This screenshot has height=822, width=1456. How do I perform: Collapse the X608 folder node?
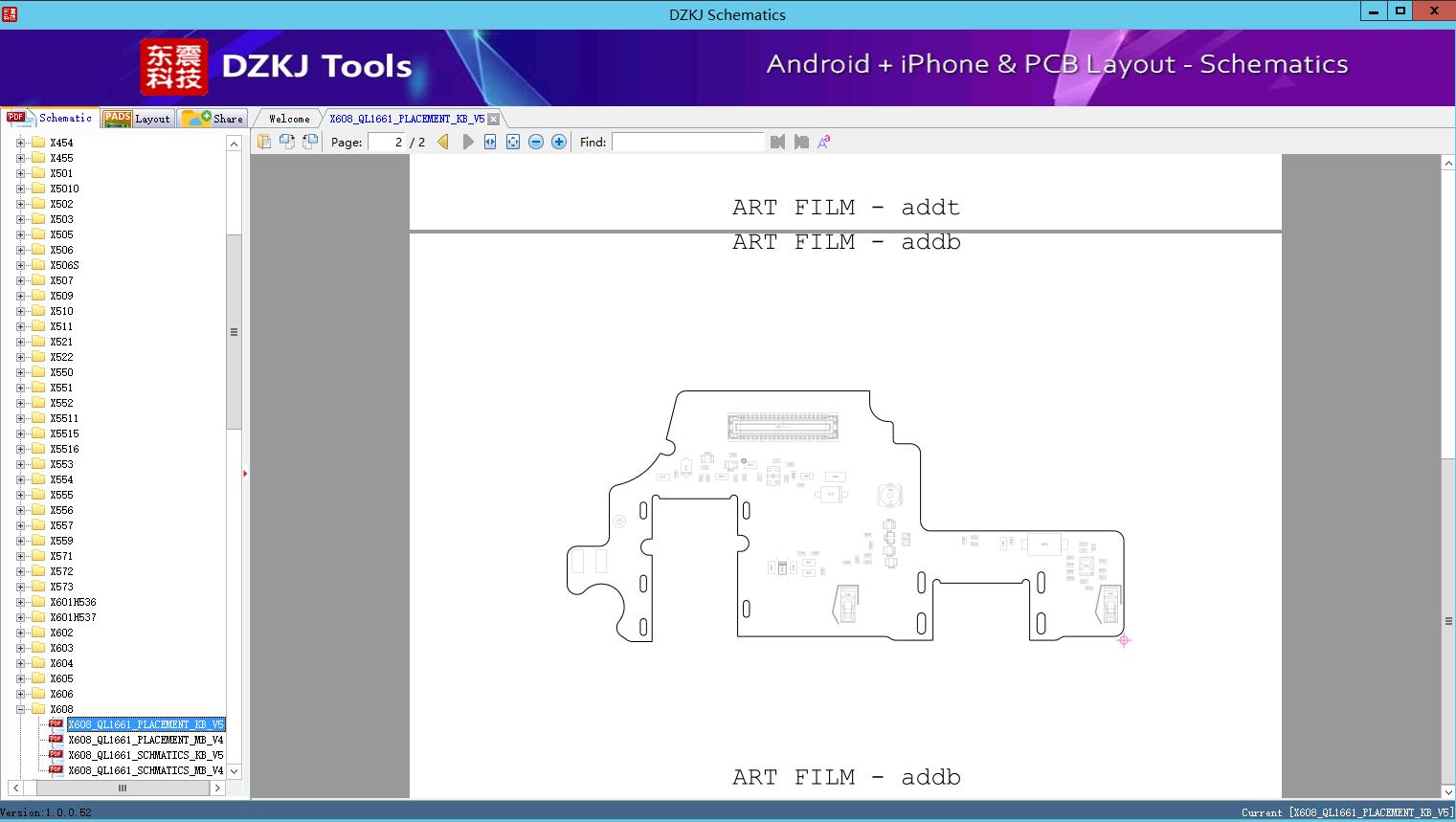click(20, 708)
